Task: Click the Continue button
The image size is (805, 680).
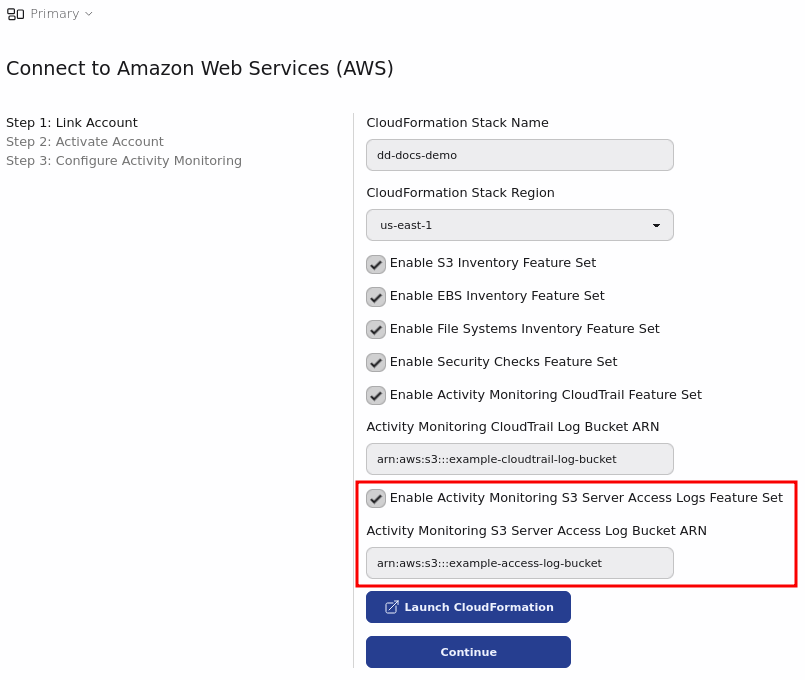Action: click(468, 652)
